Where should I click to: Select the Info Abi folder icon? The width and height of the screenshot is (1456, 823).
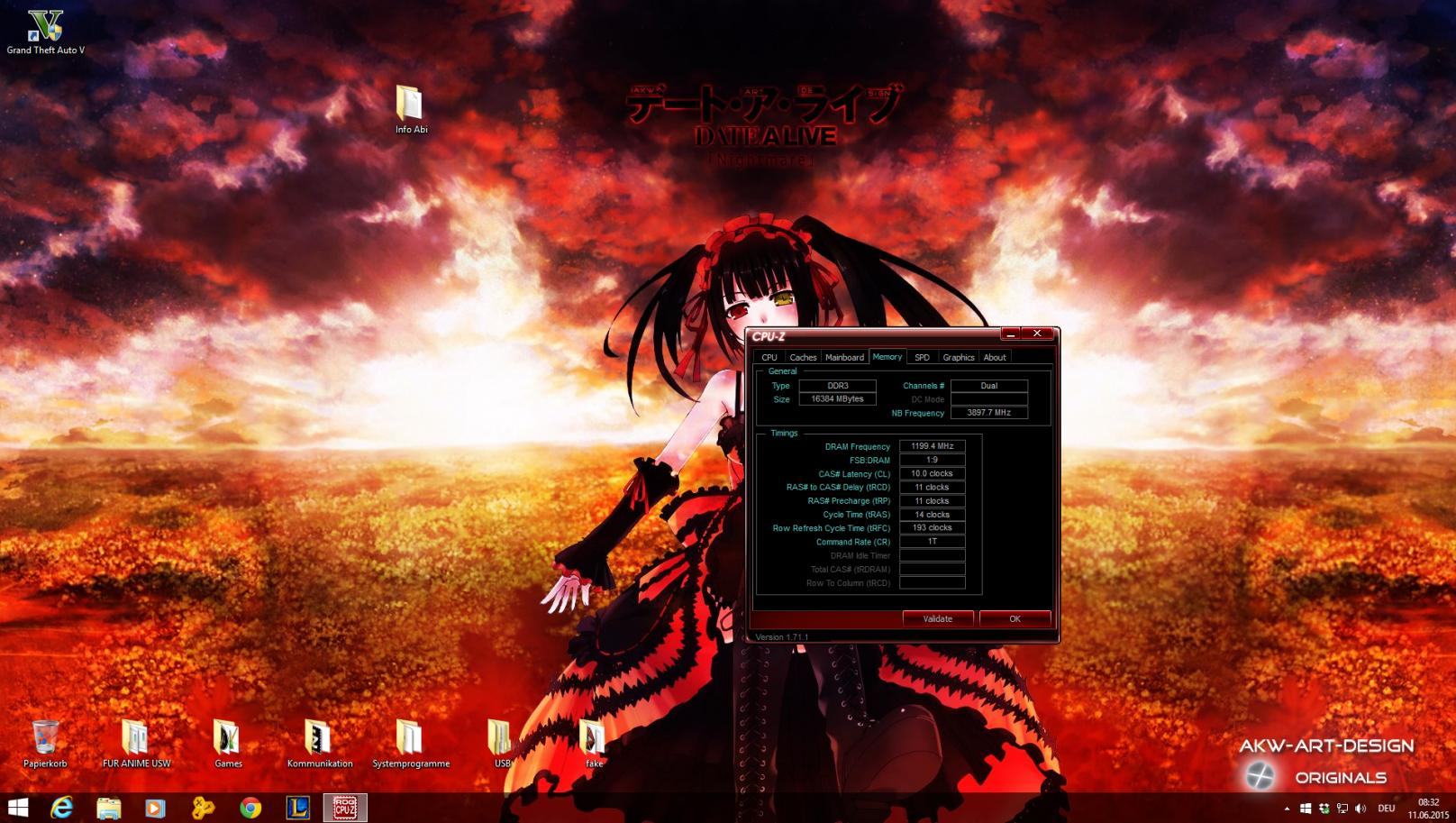[410, 110]
